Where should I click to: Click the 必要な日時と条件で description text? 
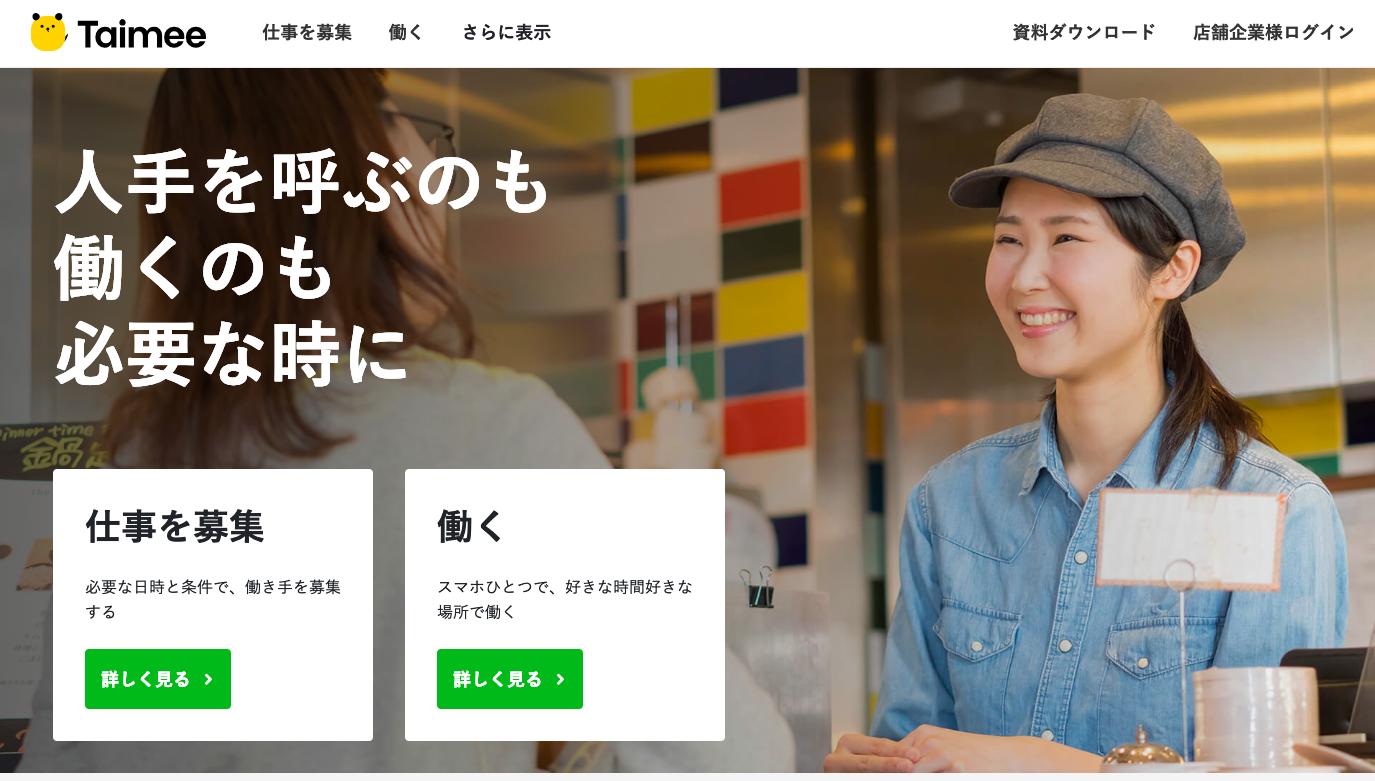213,599
